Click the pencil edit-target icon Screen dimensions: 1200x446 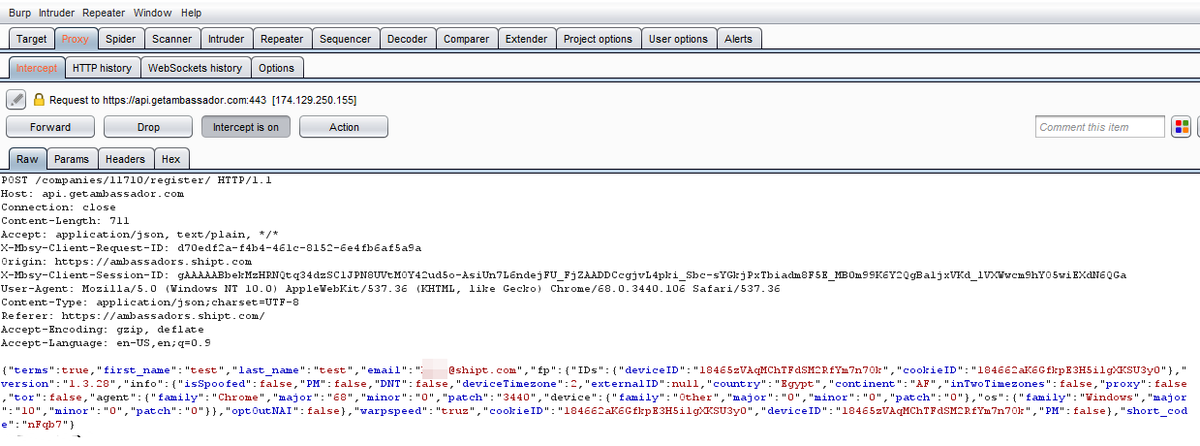[16, 100]
